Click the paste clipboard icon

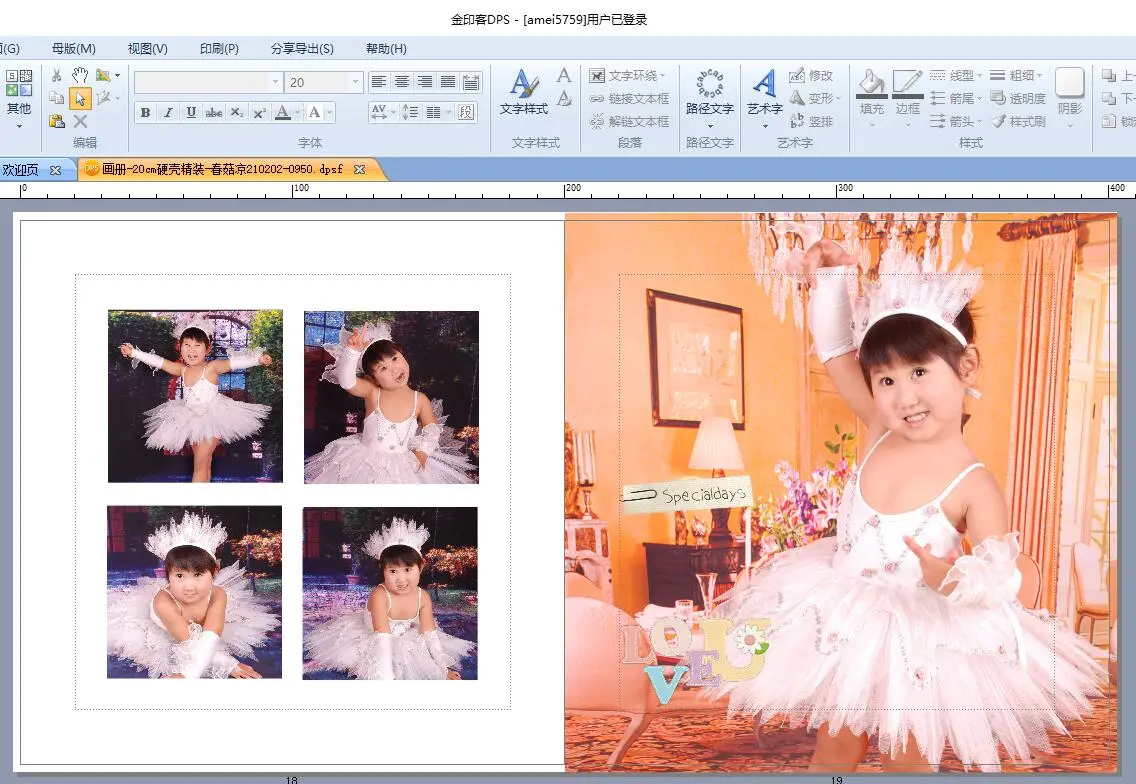click(56, 121)
